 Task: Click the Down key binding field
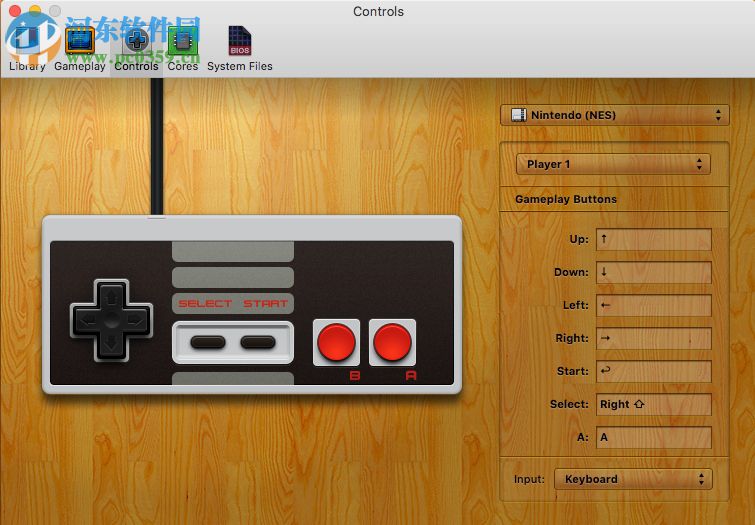pyautogui.click(x=653, y=272)
